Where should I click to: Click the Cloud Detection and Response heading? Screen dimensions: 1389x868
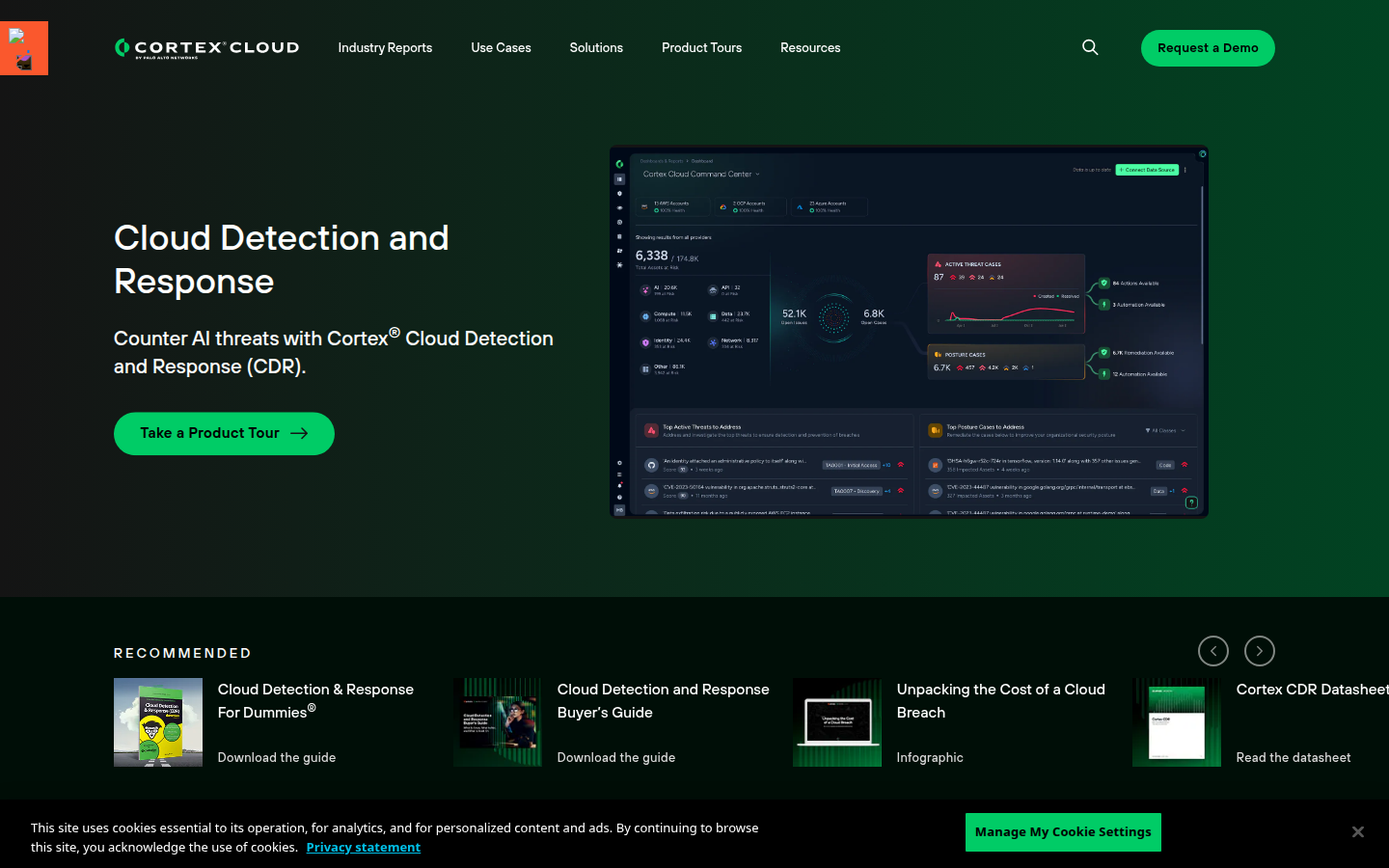(282, 259)
